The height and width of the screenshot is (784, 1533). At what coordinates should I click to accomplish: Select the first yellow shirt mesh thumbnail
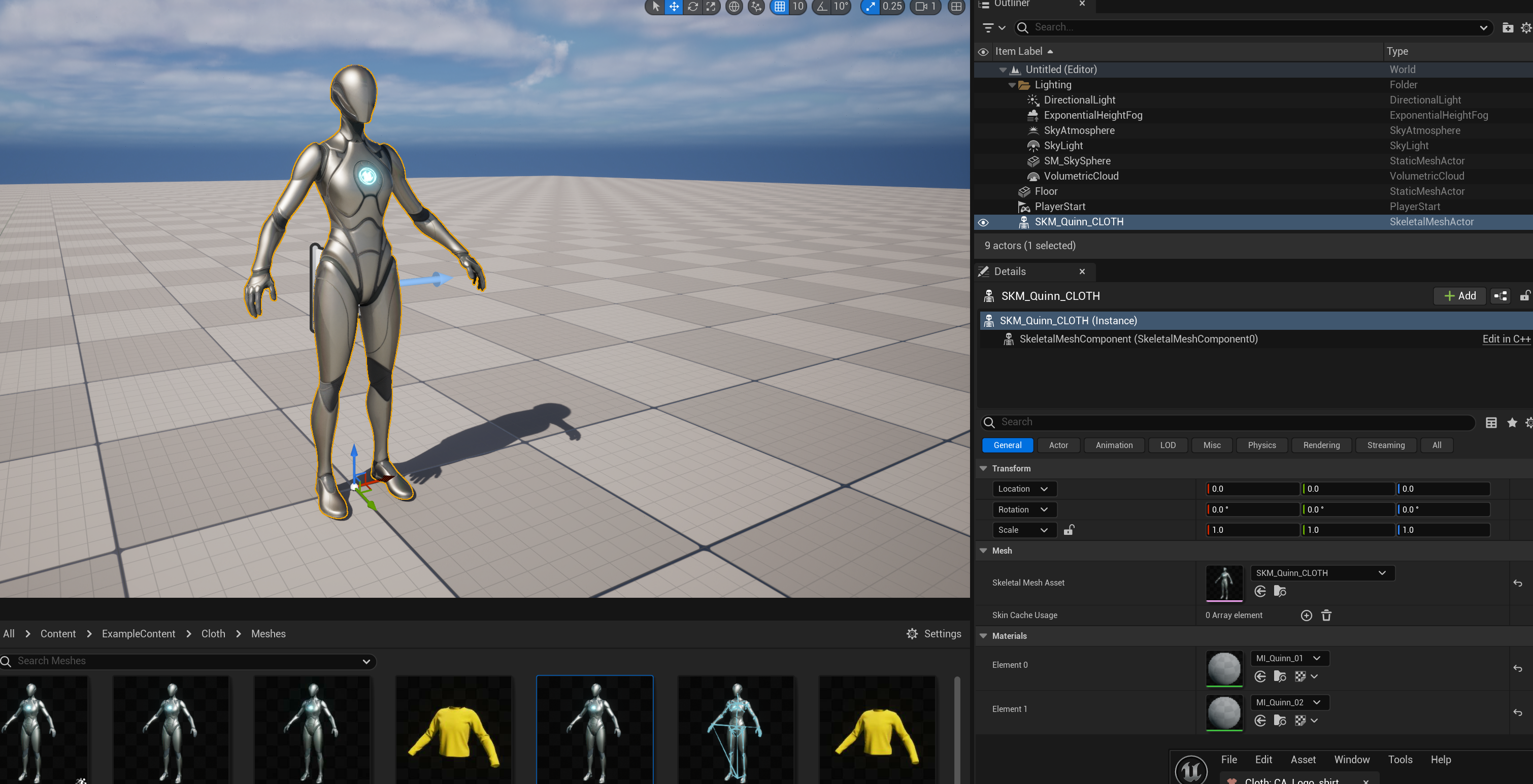click(453, 729)
